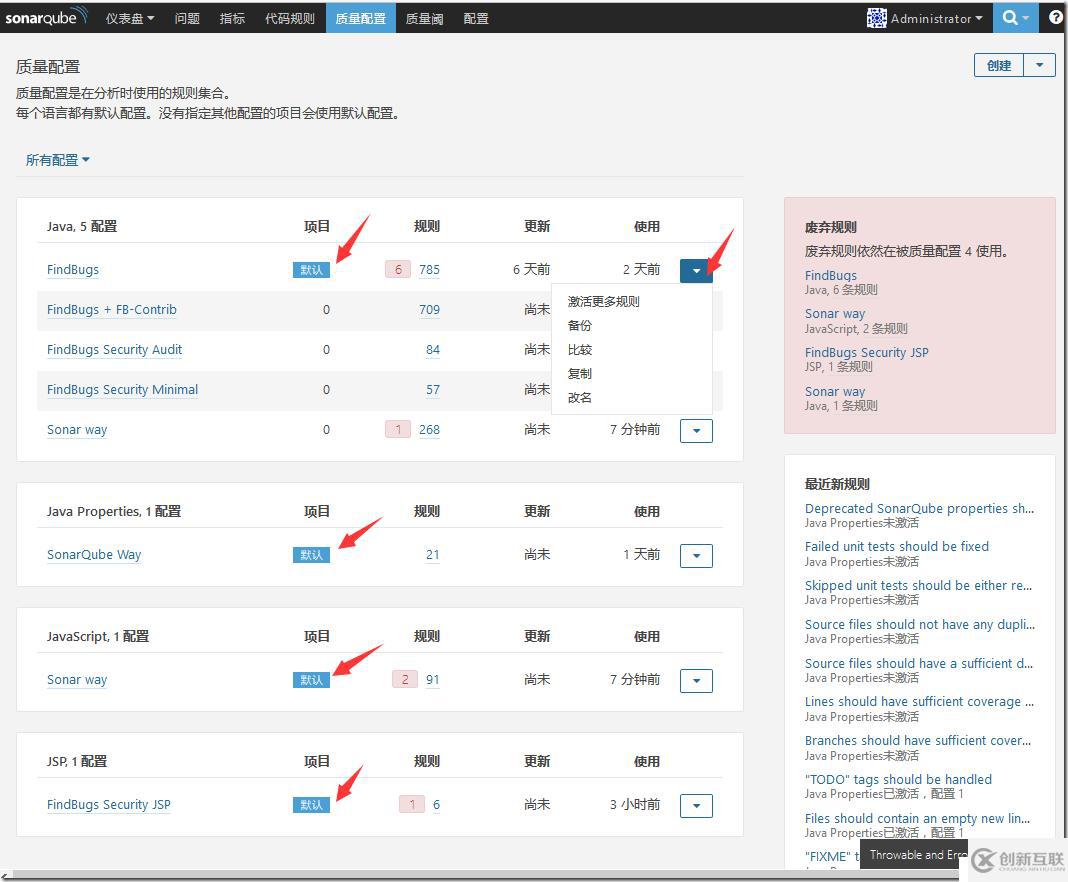This screenshot has width=1068, height=882.
Task: Open the FindBugs row actions dropdown
Action: pyautogui.click(x=696, y=270)
